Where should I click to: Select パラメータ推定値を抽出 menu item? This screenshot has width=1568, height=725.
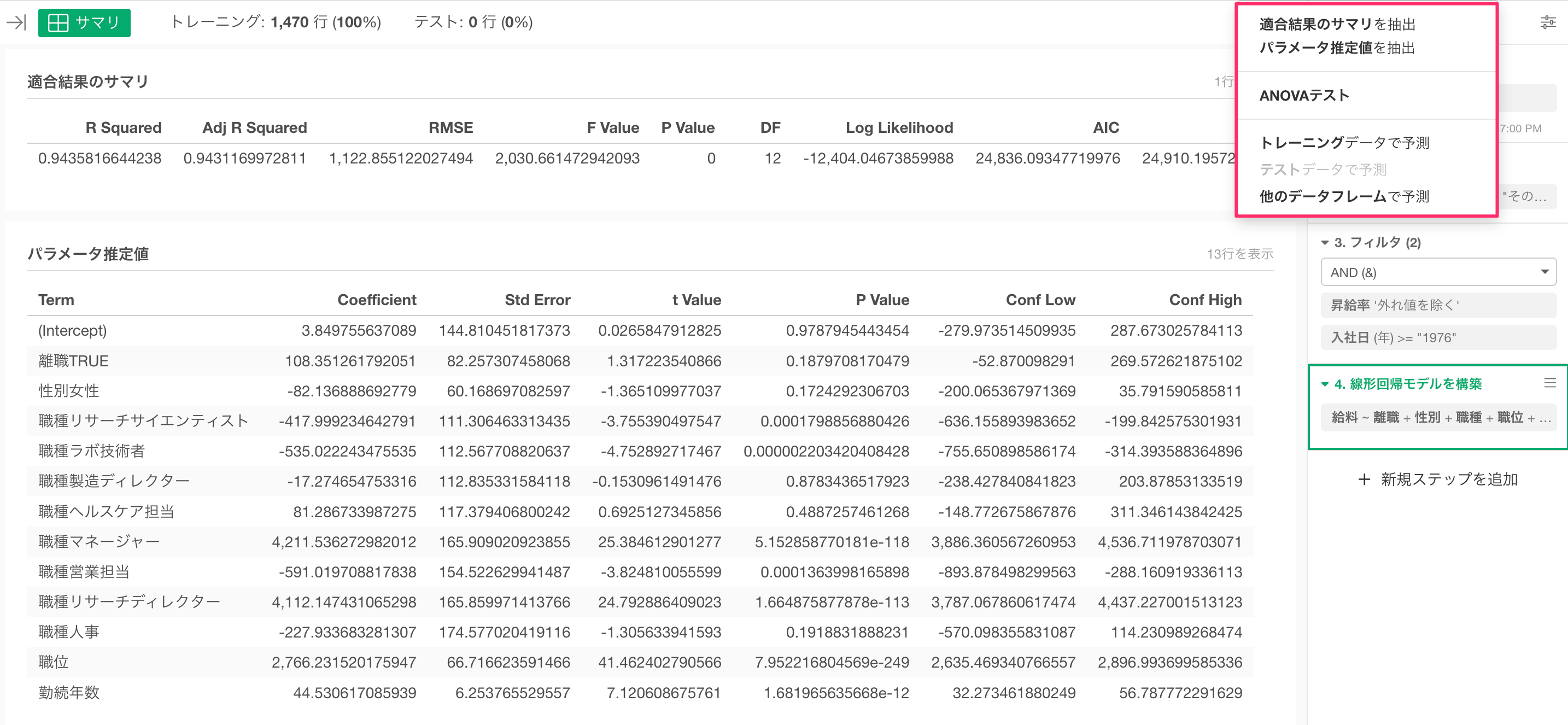[1336, 48]
